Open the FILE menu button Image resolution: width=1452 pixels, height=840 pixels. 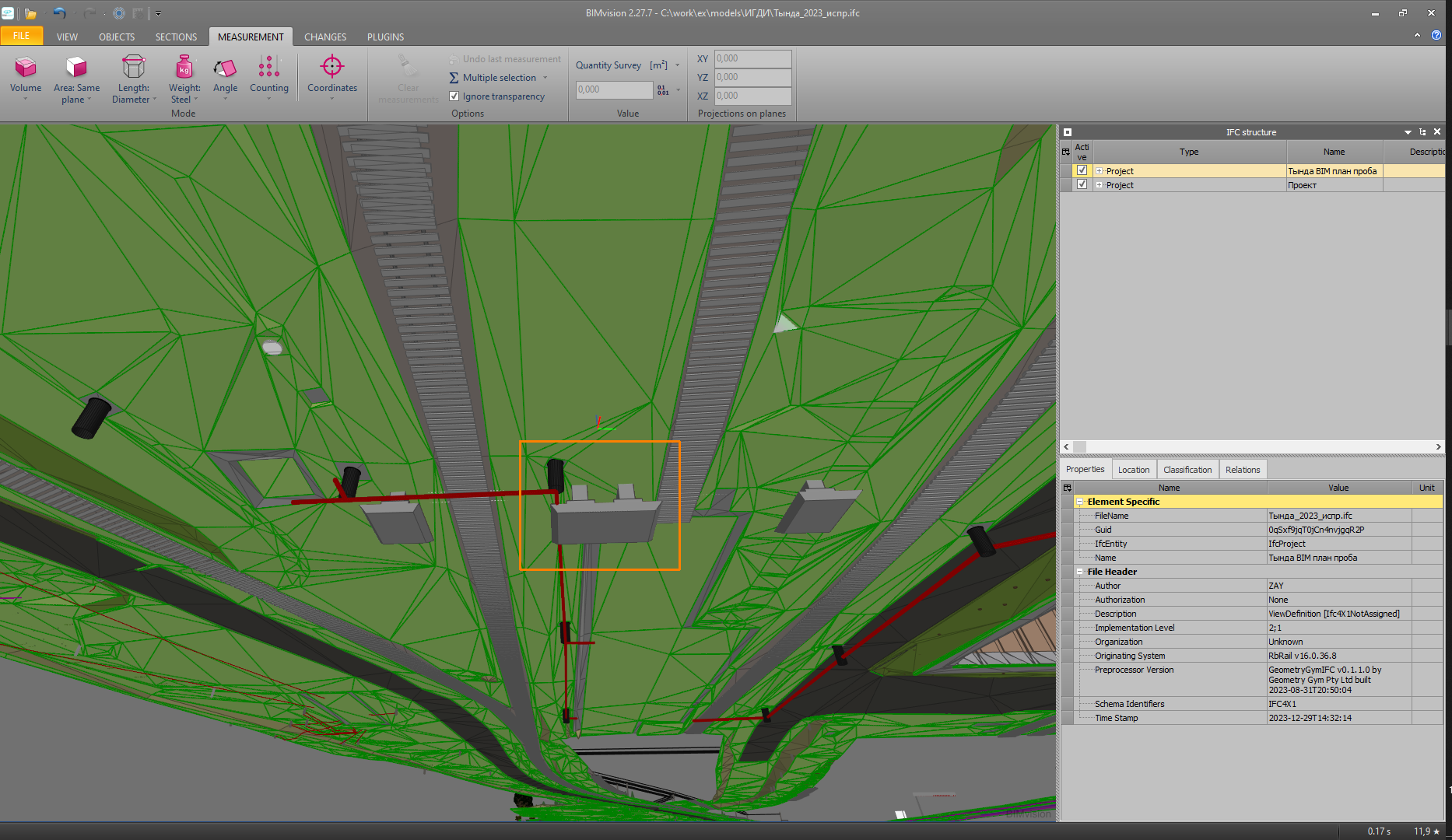coord(21,36)
